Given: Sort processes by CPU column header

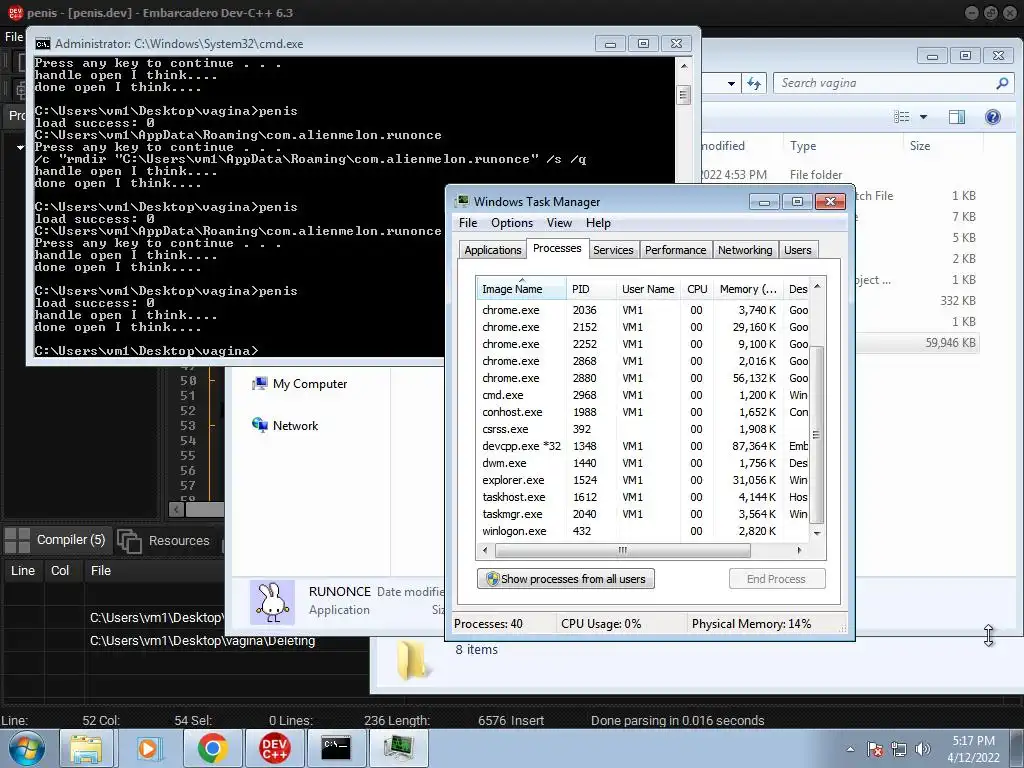Looking at the screenshot, I should [697, 289].
